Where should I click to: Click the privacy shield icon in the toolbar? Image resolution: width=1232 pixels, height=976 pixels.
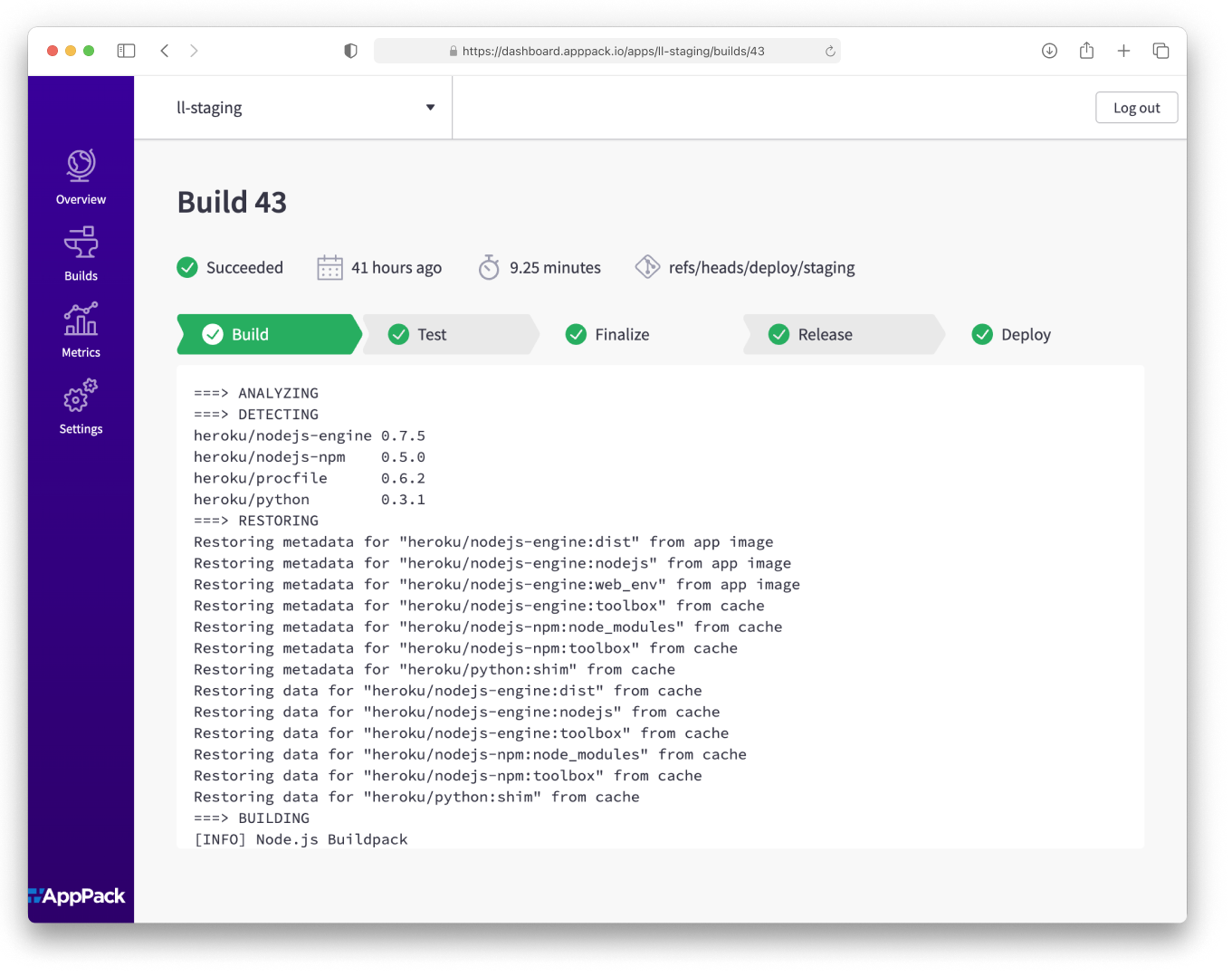[x=349, y=51]
